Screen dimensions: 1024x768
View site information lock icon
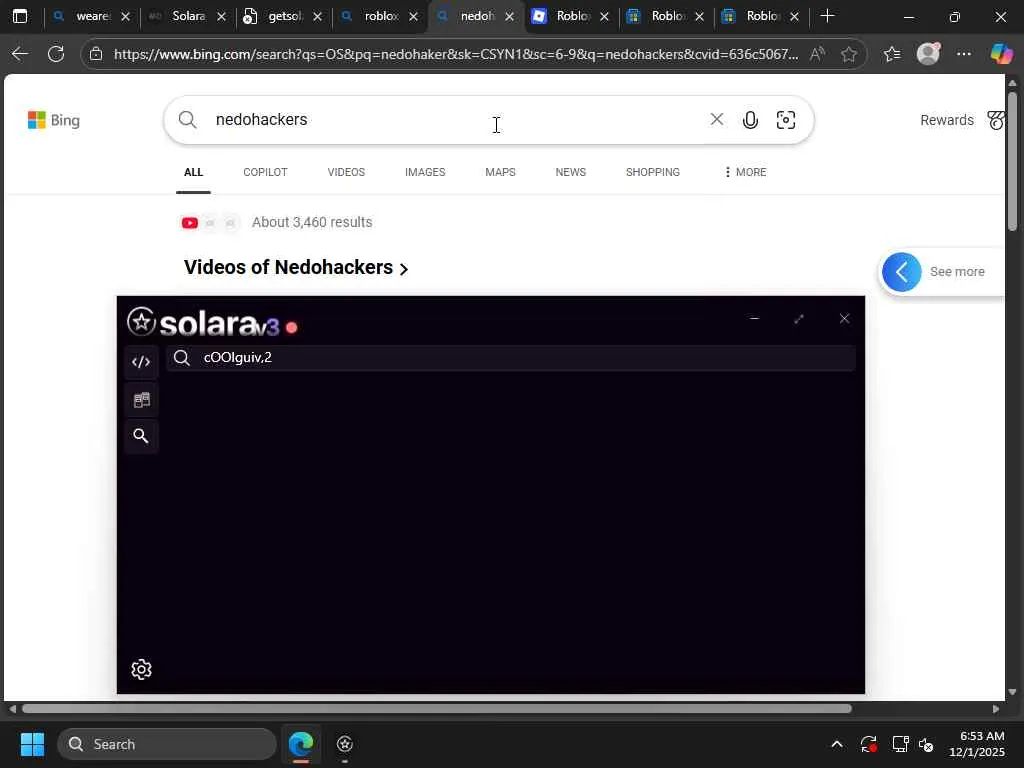[x=96, y=54]
